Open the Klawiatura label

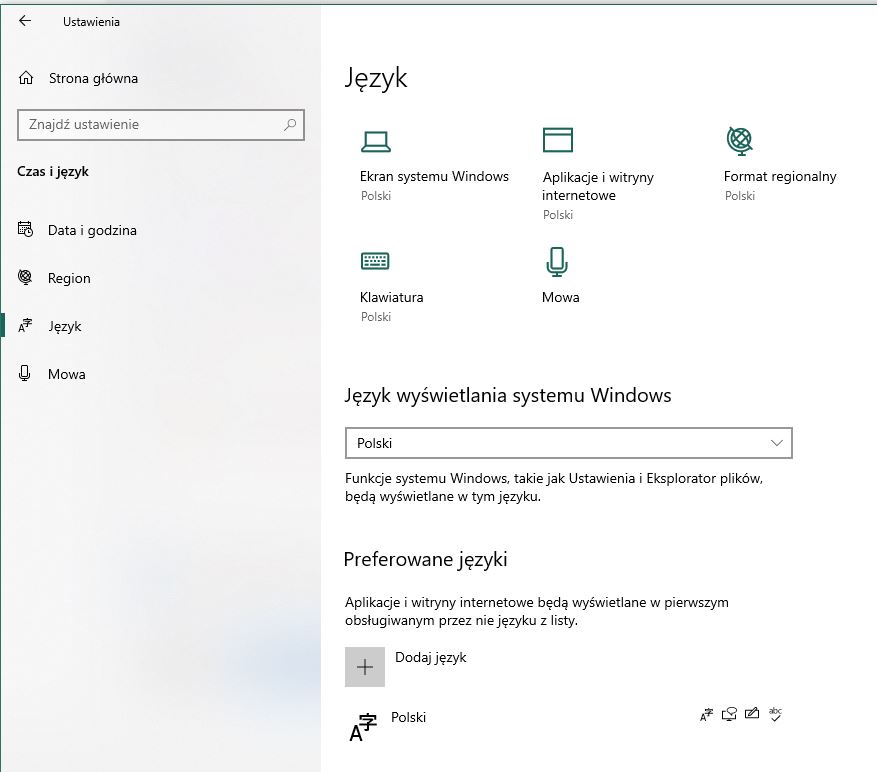click(392, 297)
